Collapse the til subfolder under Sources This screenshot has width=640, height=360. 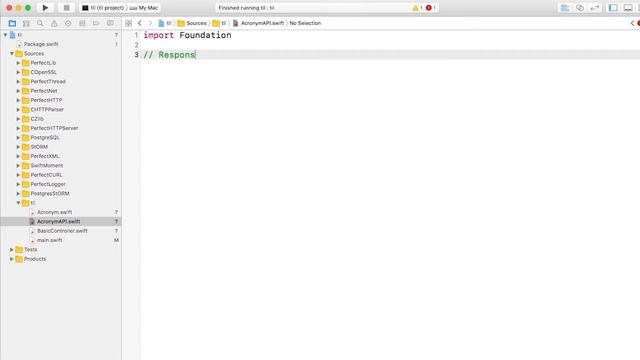click(18, 203)
